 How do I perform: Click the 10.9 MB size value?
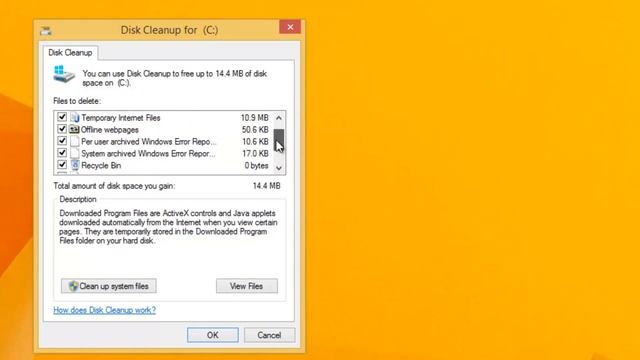(x=254, y=118)
